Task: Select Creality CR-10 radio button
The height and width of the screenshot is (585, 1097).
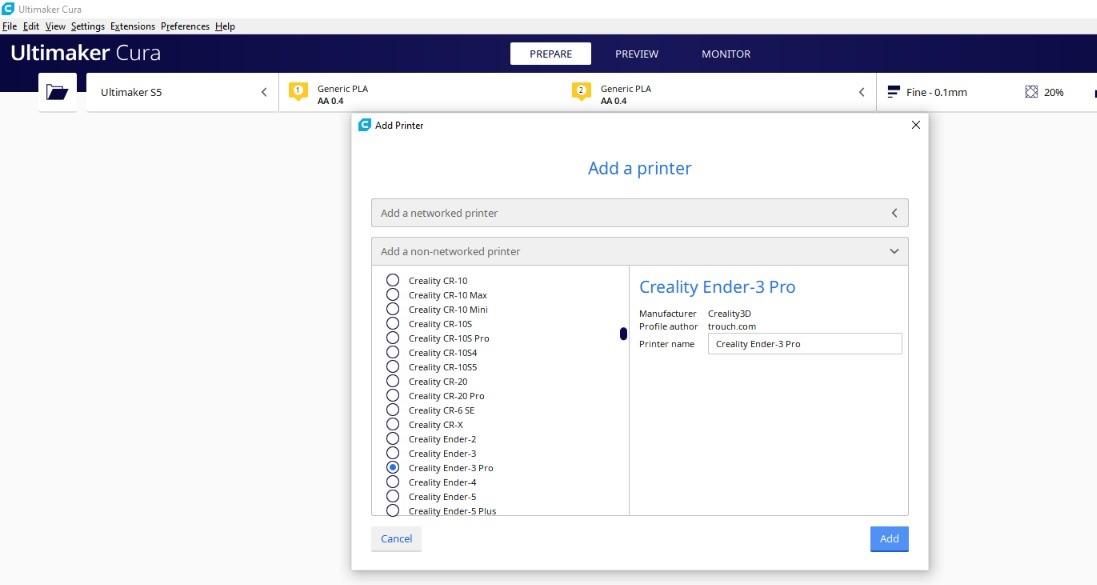Action: pos(392,280)
